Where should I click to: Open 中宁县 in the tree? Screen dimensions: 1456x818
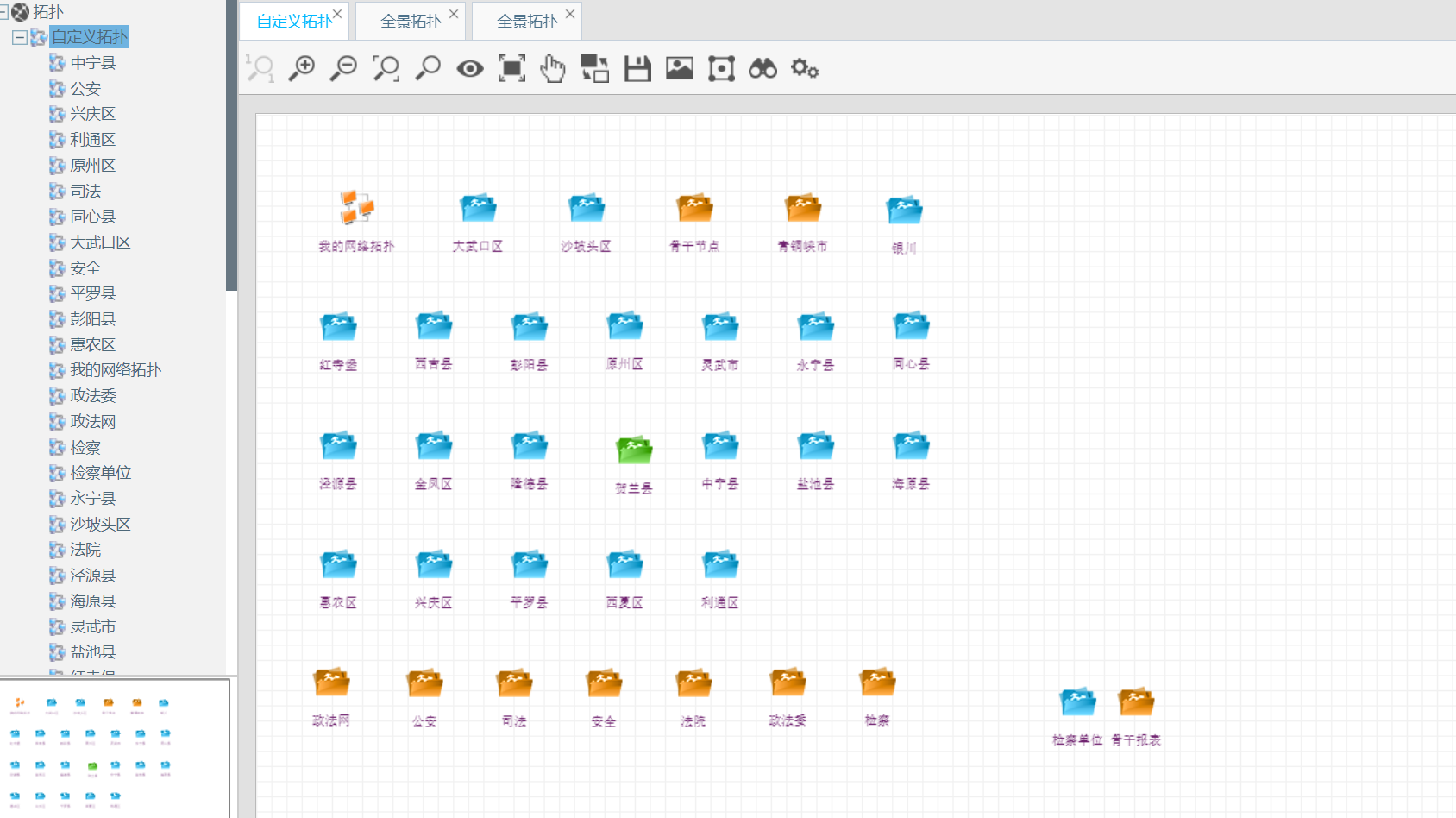[x=93, y=63]
